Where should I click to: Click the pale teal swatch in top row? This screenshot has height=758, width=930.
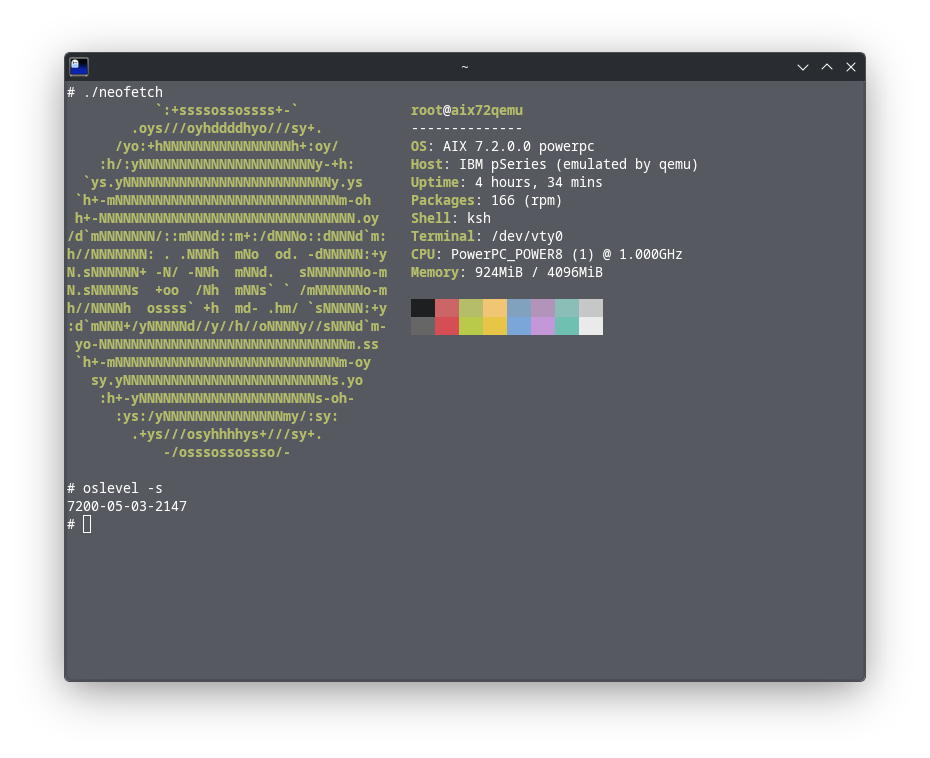[567, 308]
